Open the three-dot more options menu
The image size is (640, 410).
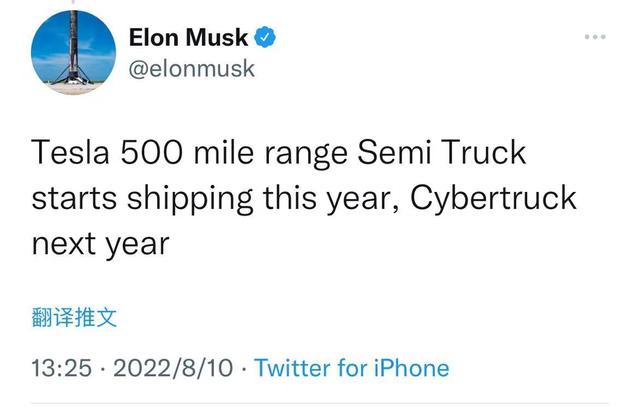[595, 37]
